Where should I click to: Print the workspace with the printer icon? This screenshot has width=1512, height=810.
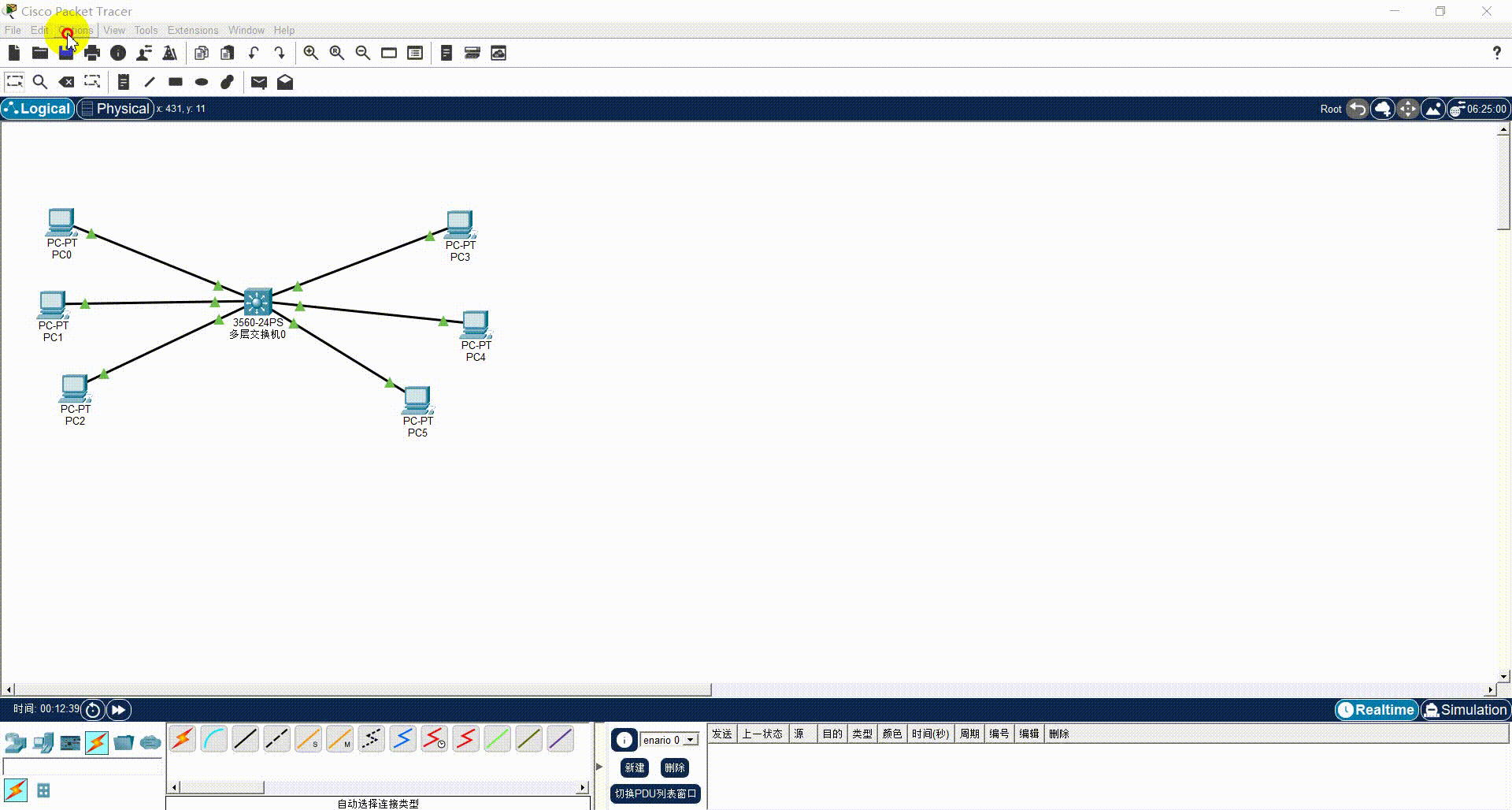(92, 53)
